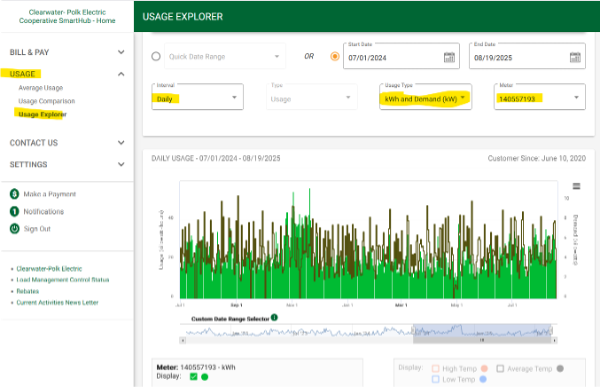Screen dimensions: 600x388
Task: Toggle the kWh meter display checkbox
Action: coord(194,377)
